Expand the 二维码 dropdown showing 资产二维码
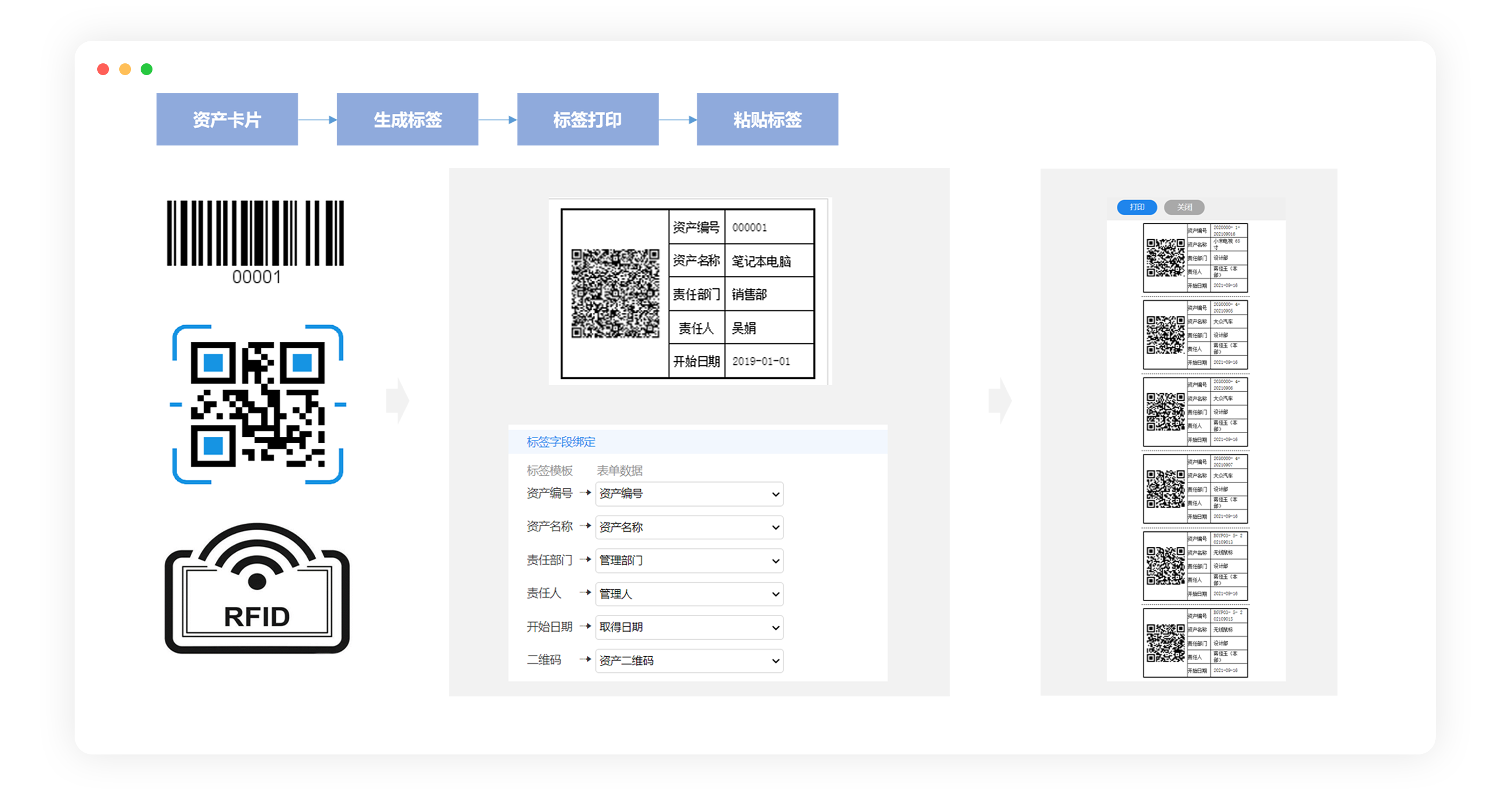Viewport: 1512px width, 799px height. 689,661
